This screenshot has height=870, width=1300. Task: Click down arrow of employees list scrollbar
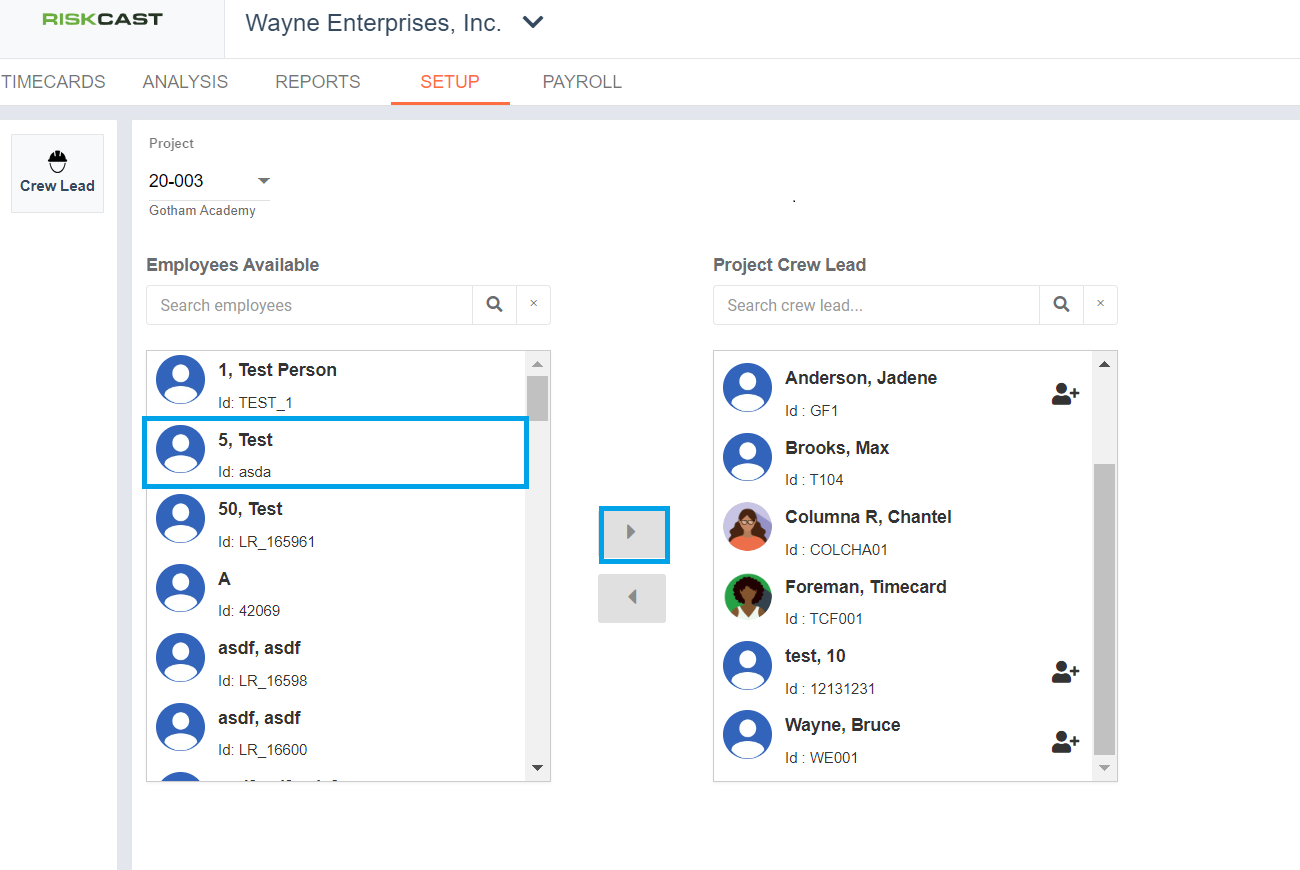(537, 768)
